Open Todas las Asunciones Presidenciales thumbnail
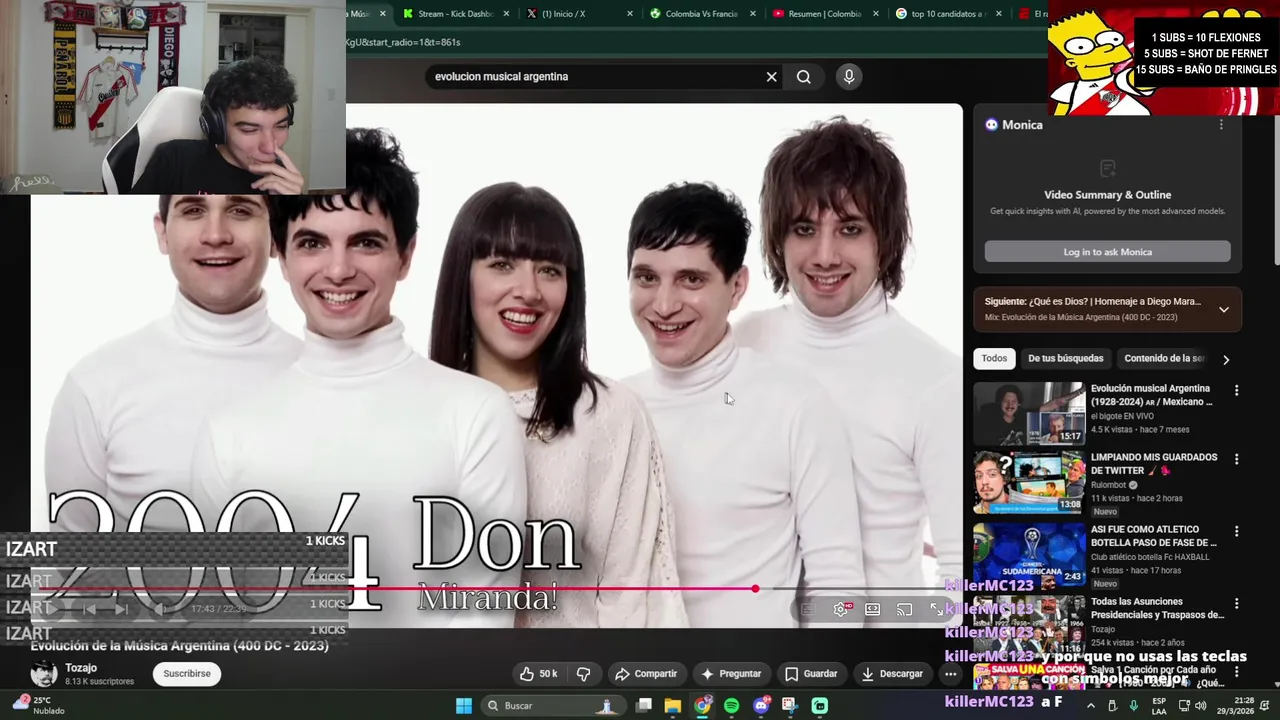The height and width of the screenshot is (720, 1280). tap(1029, 626)
